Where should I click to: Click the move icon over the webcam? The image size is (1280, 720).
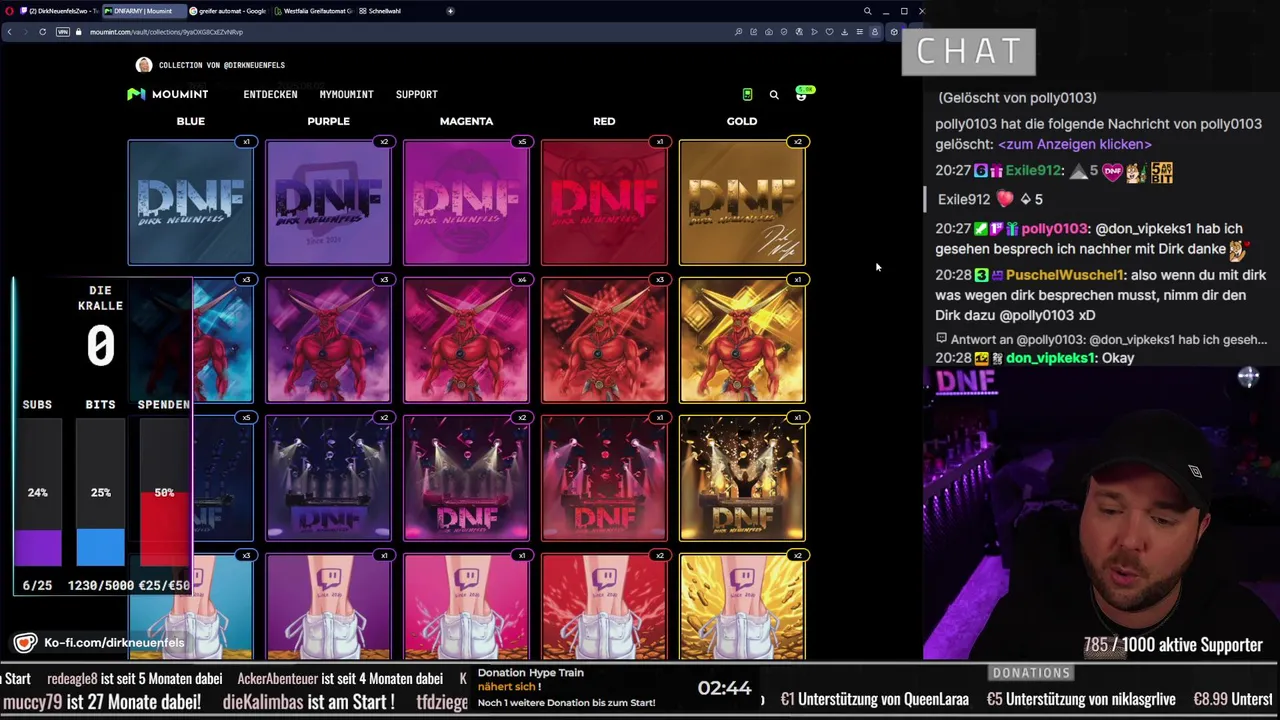[1248, 377]
